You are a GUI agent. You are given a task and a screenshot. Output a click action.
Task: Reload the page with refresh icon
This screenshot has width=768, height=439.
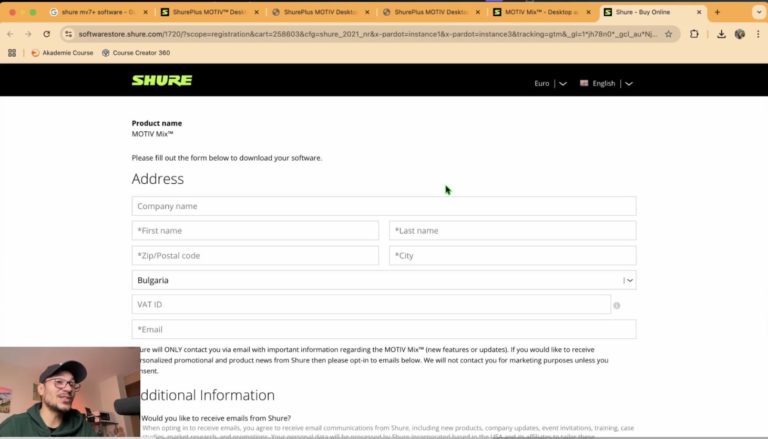tap(47, 34)
